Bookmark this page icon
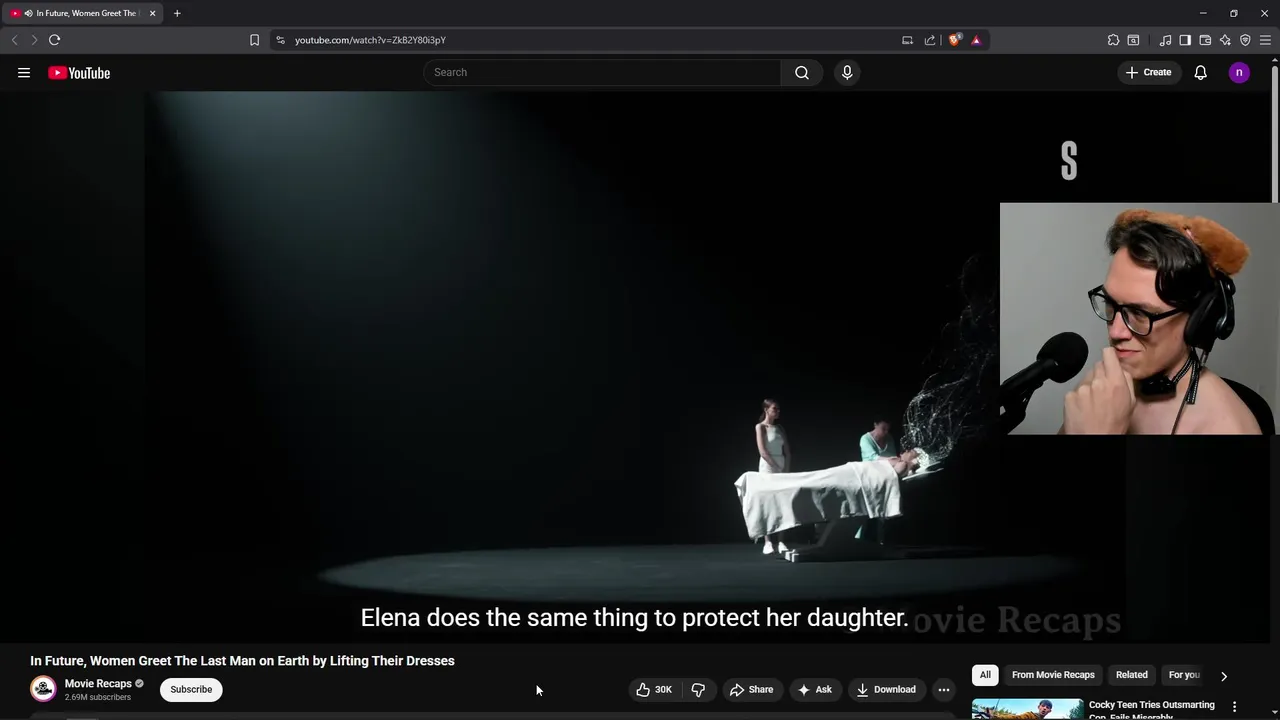1280x720 pixels. [254, 40]
